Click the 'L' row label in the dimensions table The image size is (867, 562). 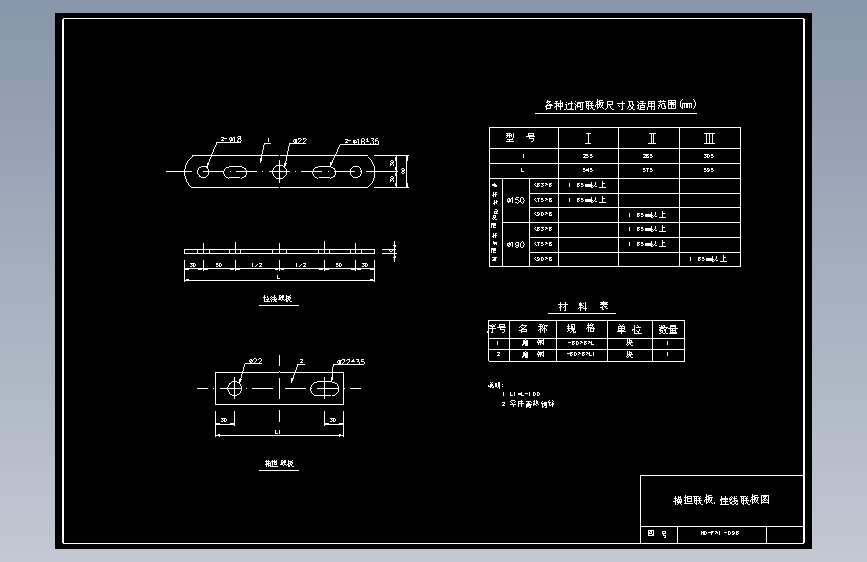pyautogui.click(x=523, y=170)
